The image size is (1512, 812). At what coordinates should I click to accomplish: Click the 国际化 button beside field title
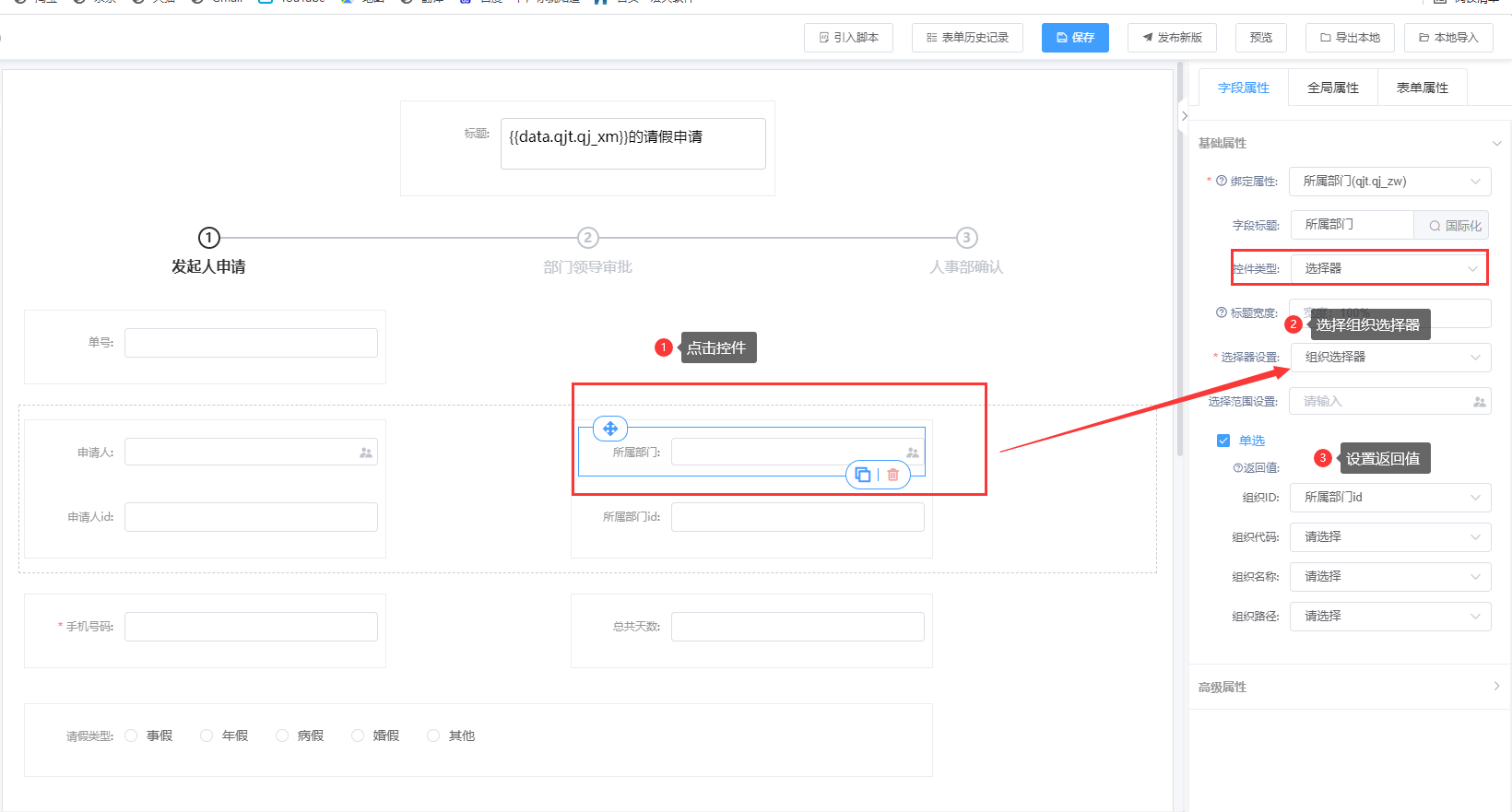pos(1454,225)
